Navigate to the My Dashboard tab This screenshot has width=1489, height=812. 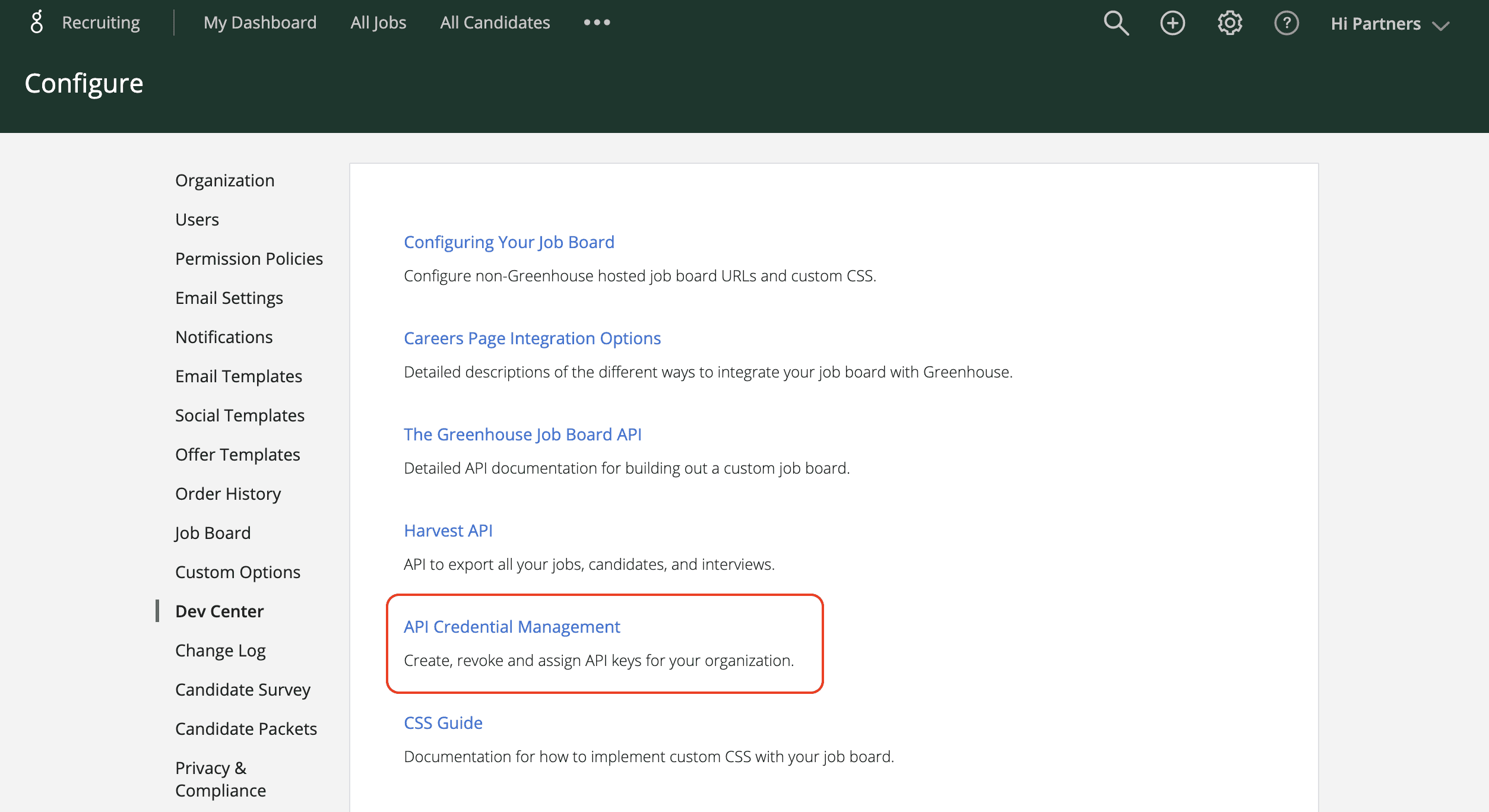click(x=260, y=22)
